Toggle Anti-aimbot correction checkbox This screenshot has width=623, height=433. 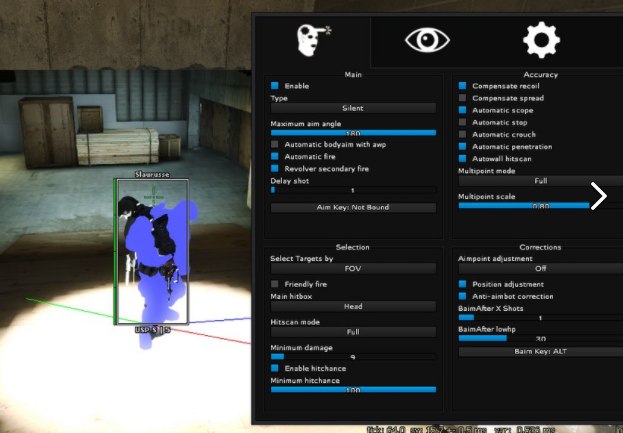pos(462,296)
